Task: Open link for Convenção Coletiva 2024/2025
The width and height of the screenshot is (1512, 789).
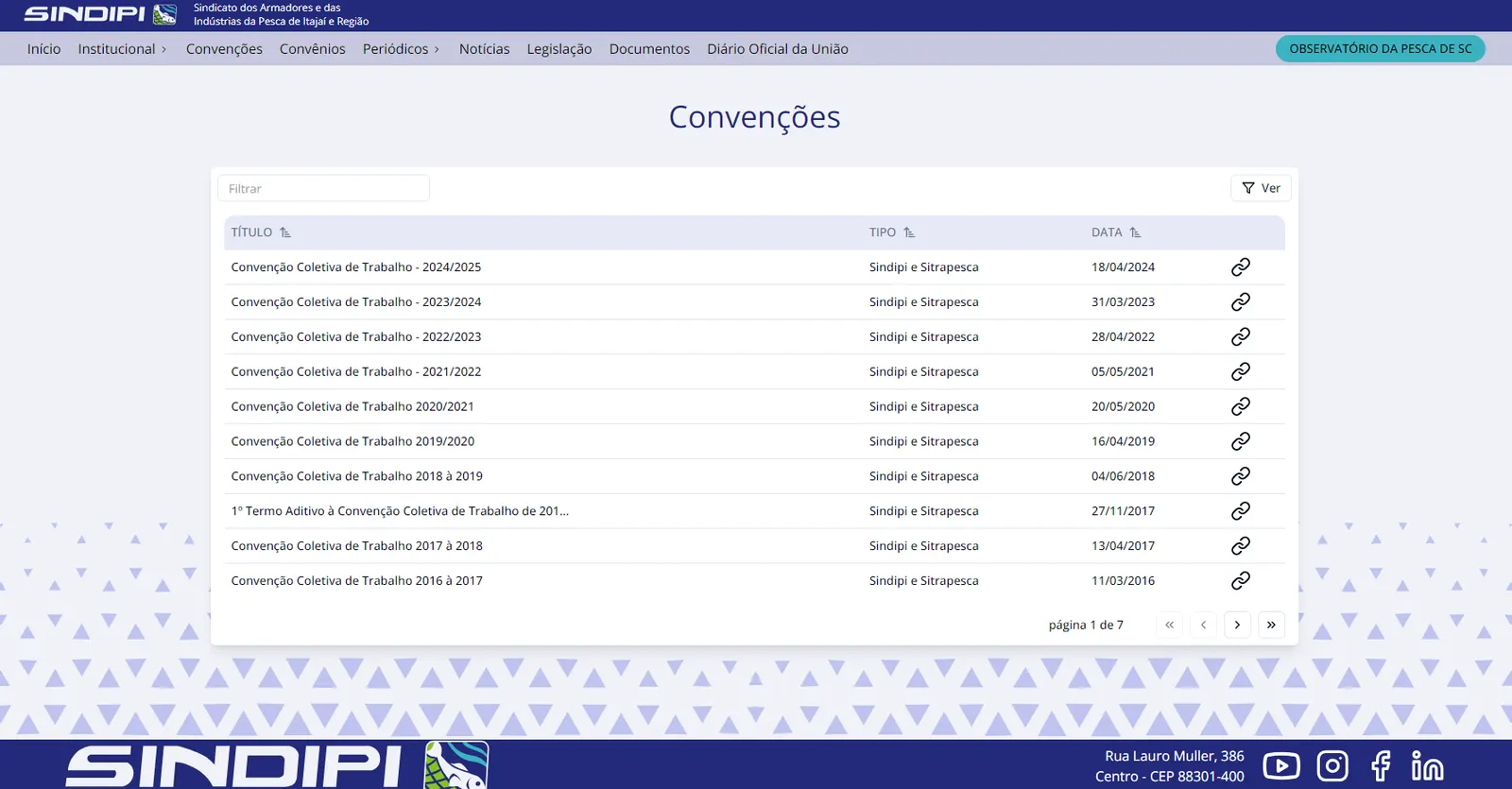Action: tap(1241, 267)
